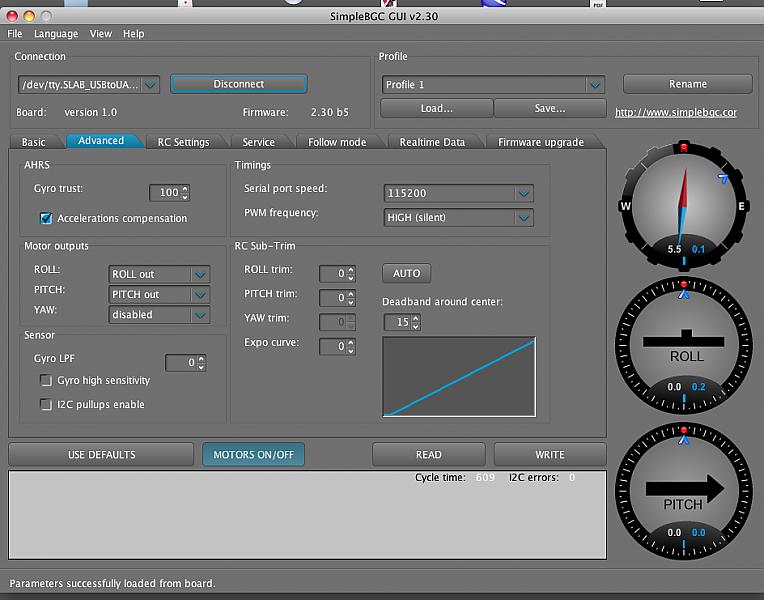764x600 pixels.
Task: Switch to the RC Settings tab
Action: click(x=183, y=142)
